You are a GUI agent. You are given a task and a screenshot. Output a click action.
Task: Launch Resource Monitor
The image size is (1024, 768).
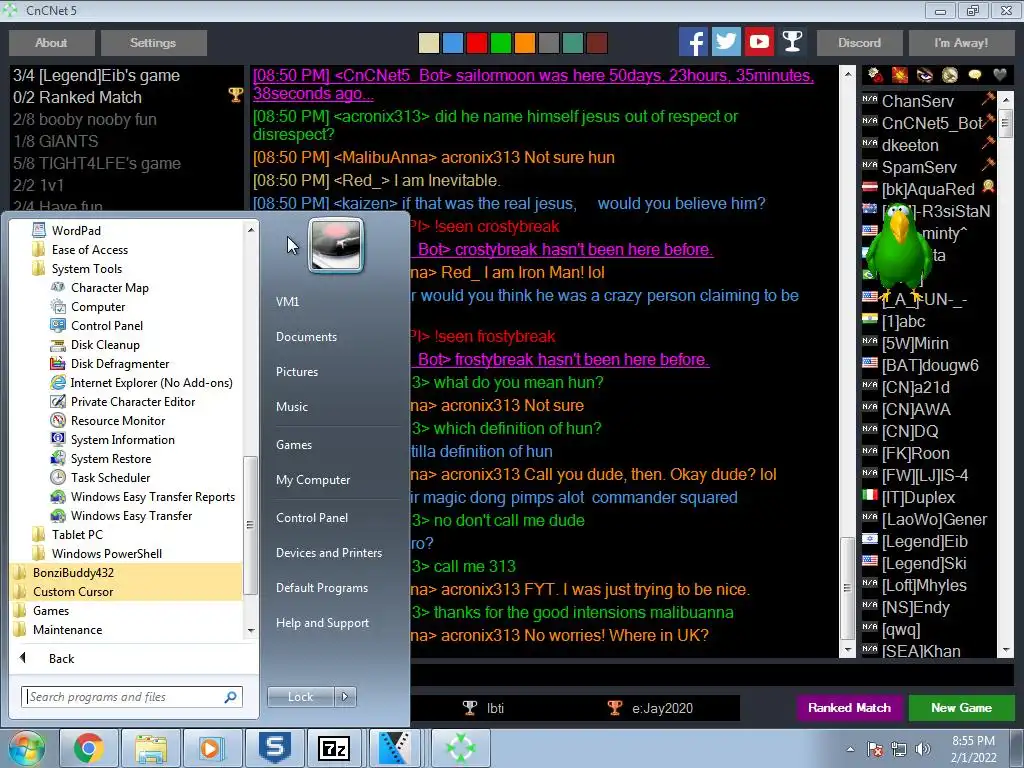pos(118,421)
